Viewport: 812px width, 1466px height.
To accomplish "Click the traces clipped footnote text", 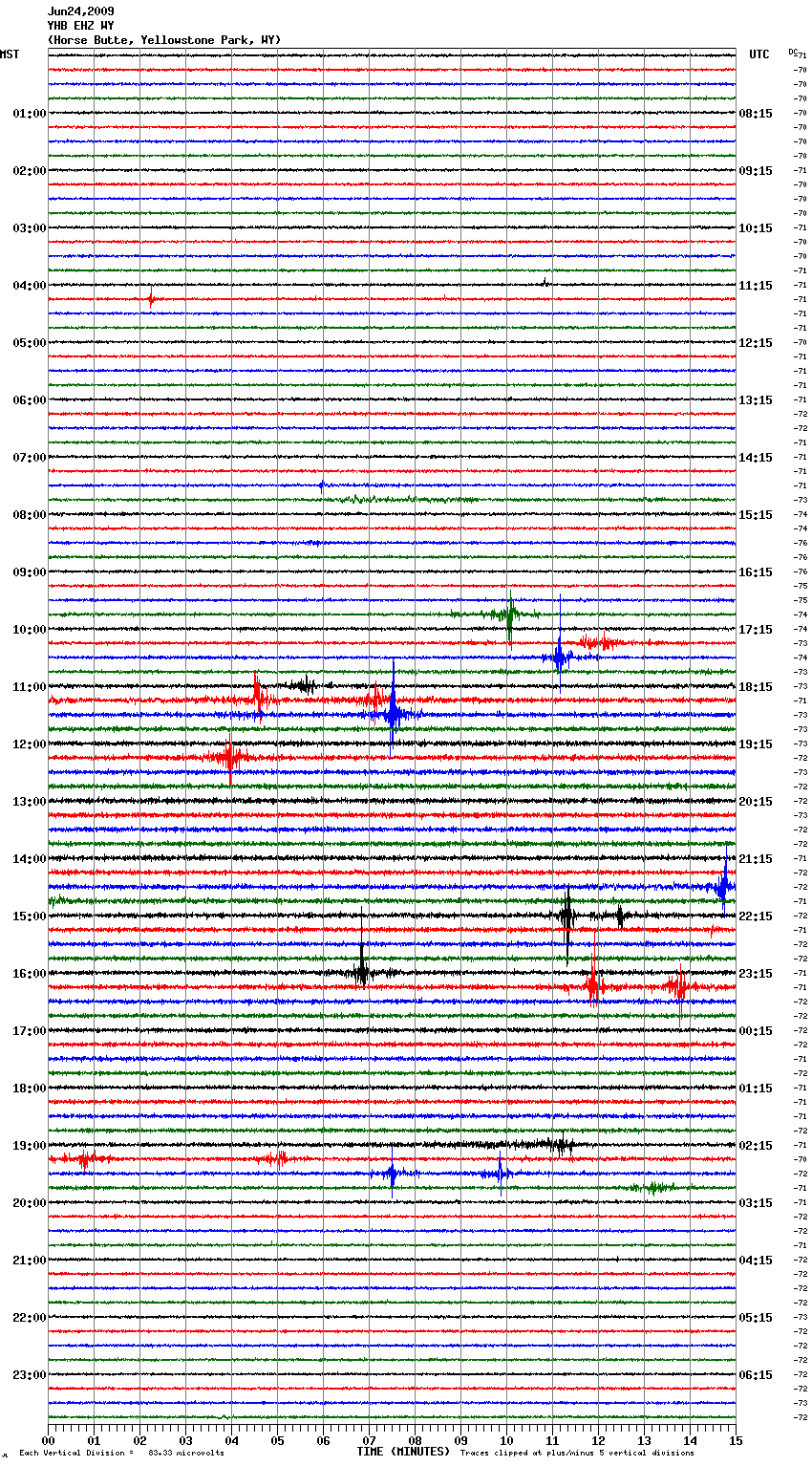I will click(577, 1454).
